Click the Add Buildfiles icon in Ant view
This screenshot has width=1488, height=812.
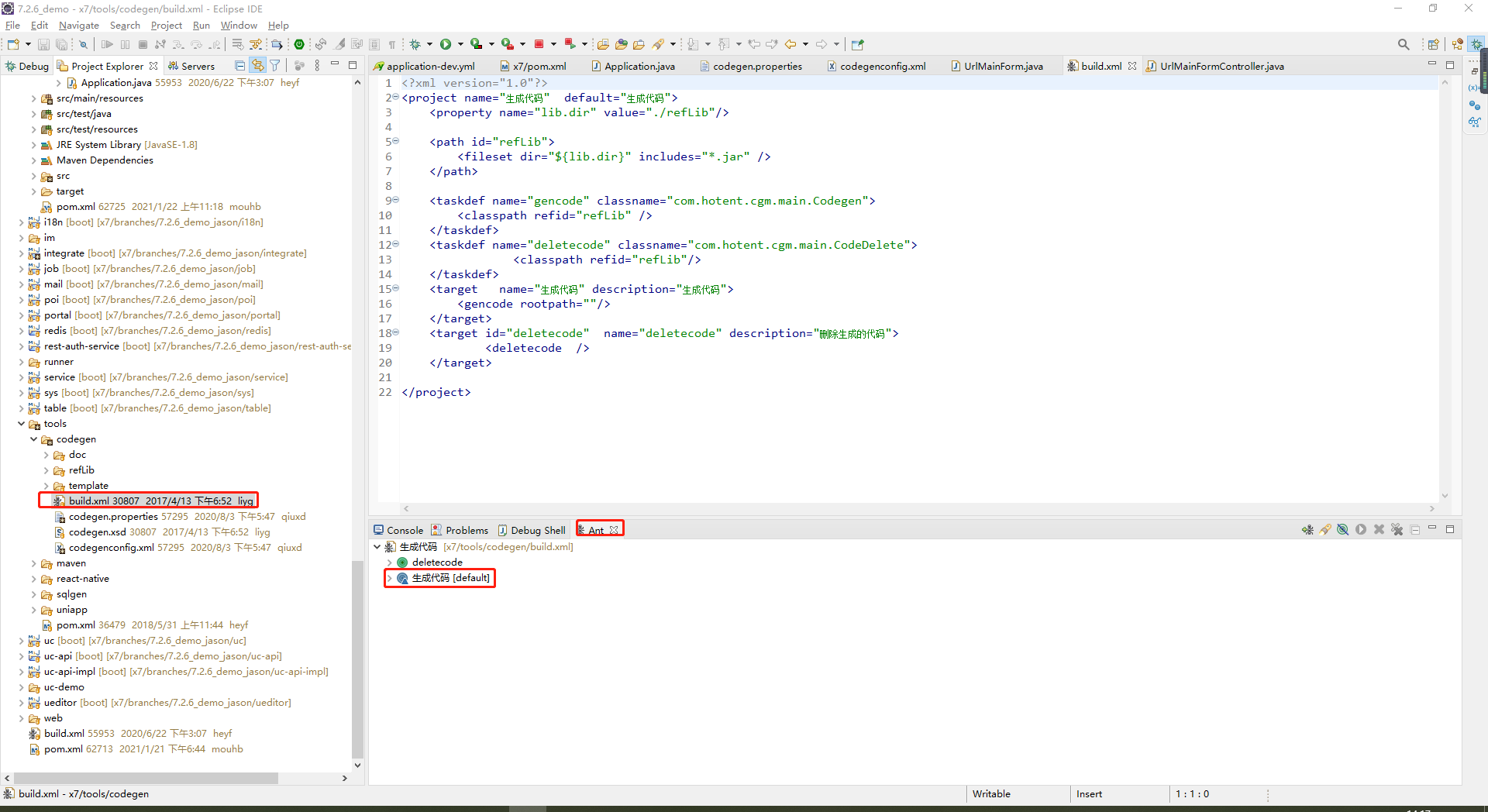pos(1307,530)
